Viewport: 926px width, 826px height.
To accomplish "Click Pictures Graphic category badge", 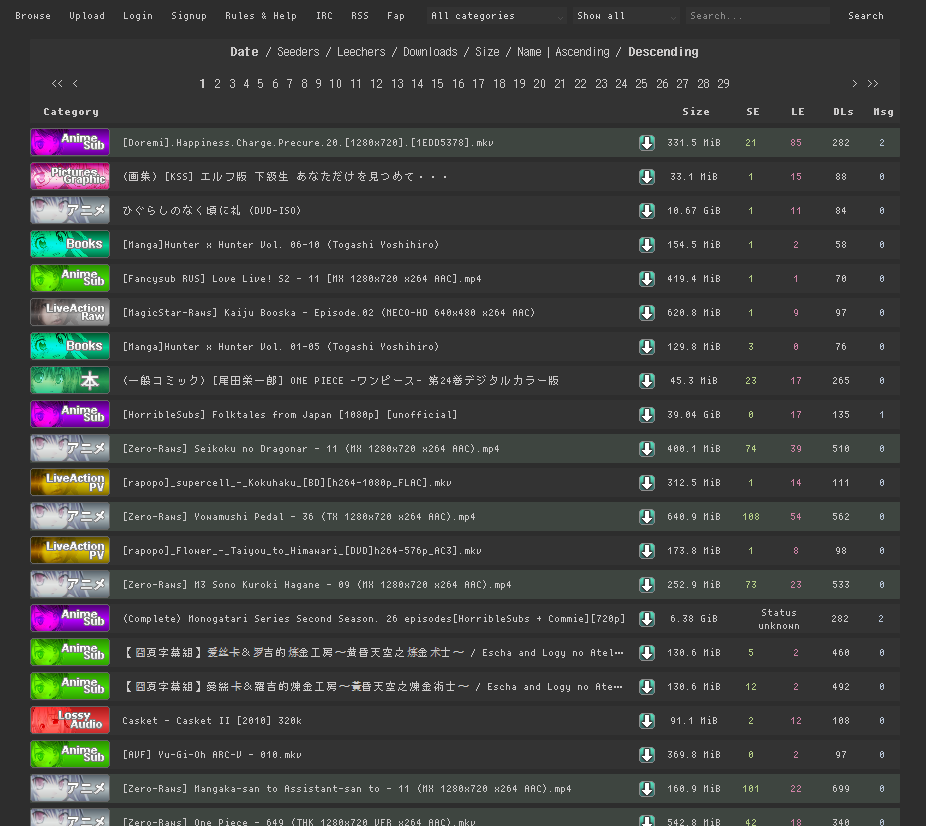I will (x=70, y=176).
